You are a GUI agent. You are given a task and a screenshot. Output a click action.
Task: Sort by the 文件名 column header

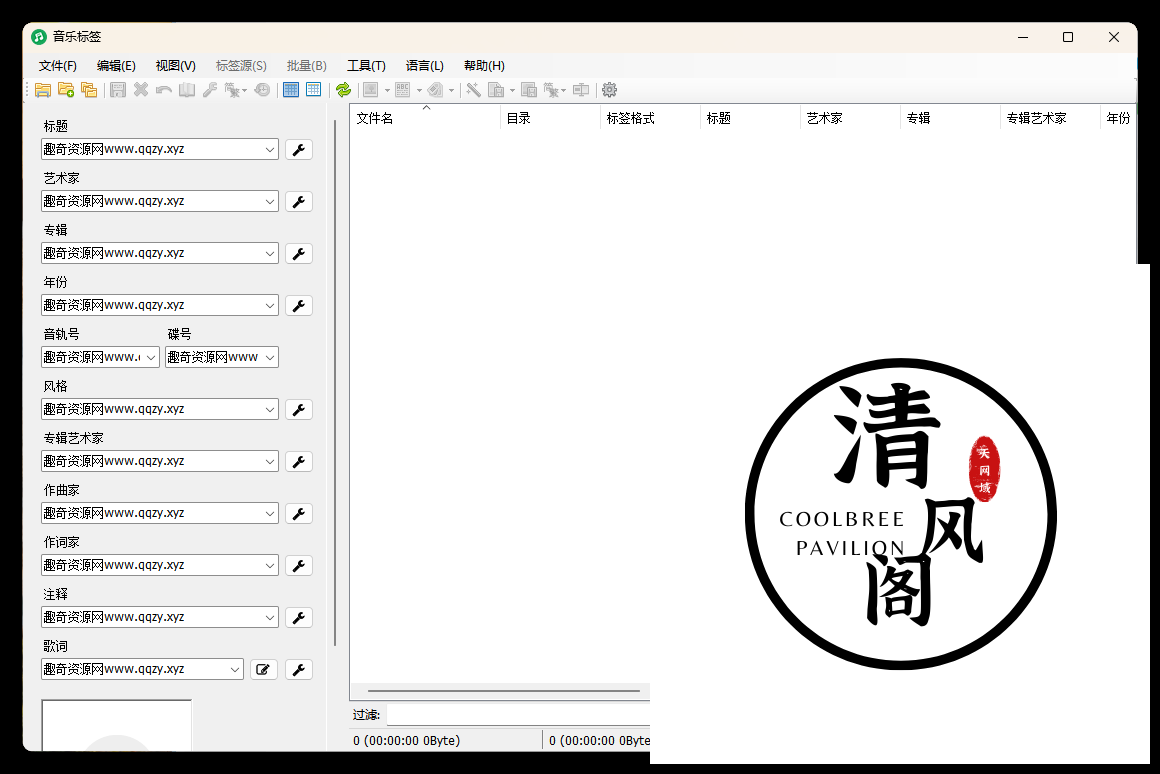tap(425, 118)
